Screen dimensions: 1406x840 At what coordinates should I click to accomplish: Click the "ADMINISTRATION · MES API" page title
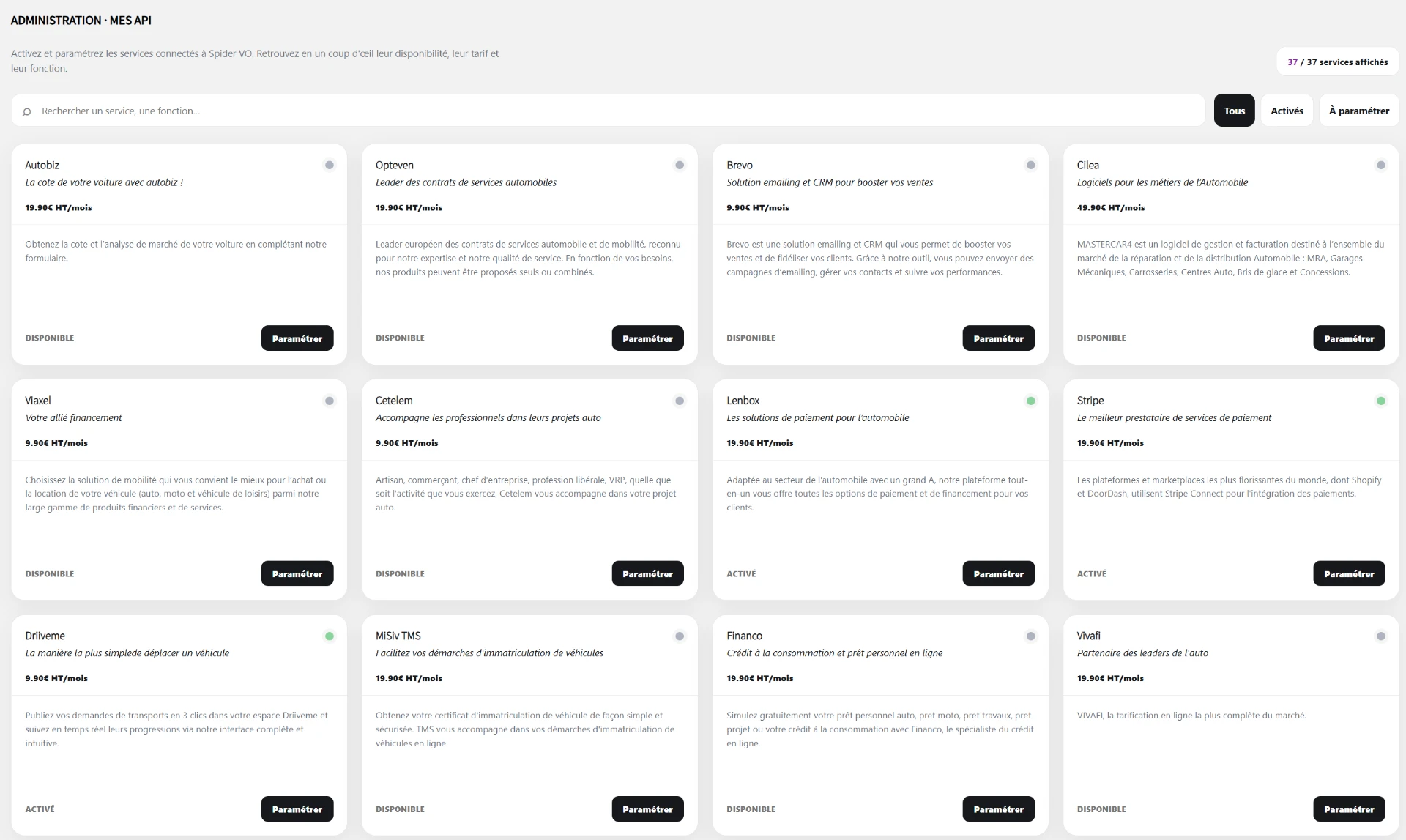click(x=81, y=21)
